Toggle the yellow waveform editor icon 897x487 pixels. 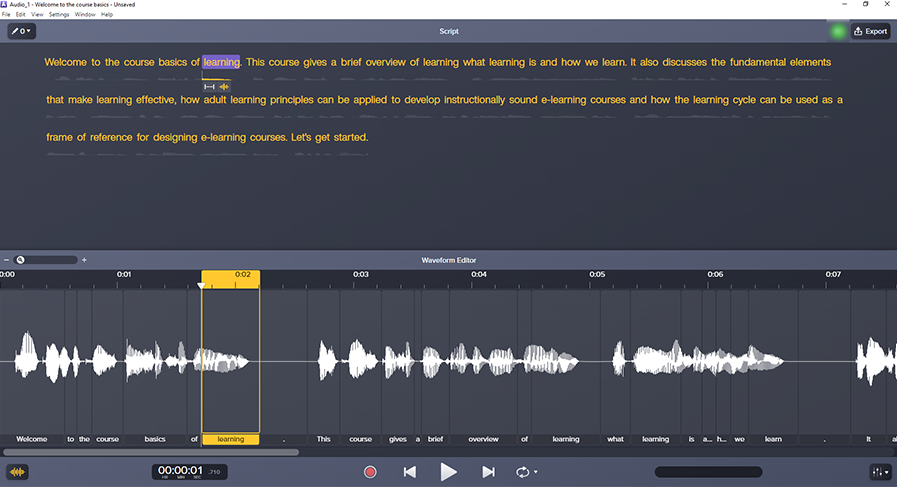coord(17,472)
